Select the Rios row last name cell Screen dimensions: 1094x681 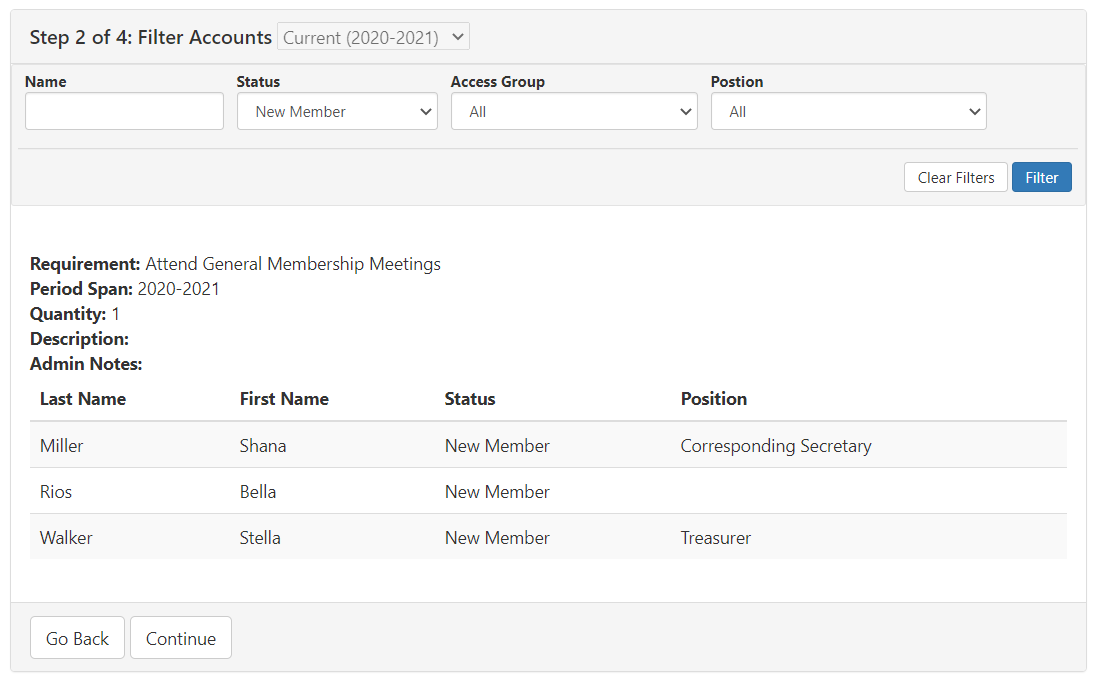point(56,492)
